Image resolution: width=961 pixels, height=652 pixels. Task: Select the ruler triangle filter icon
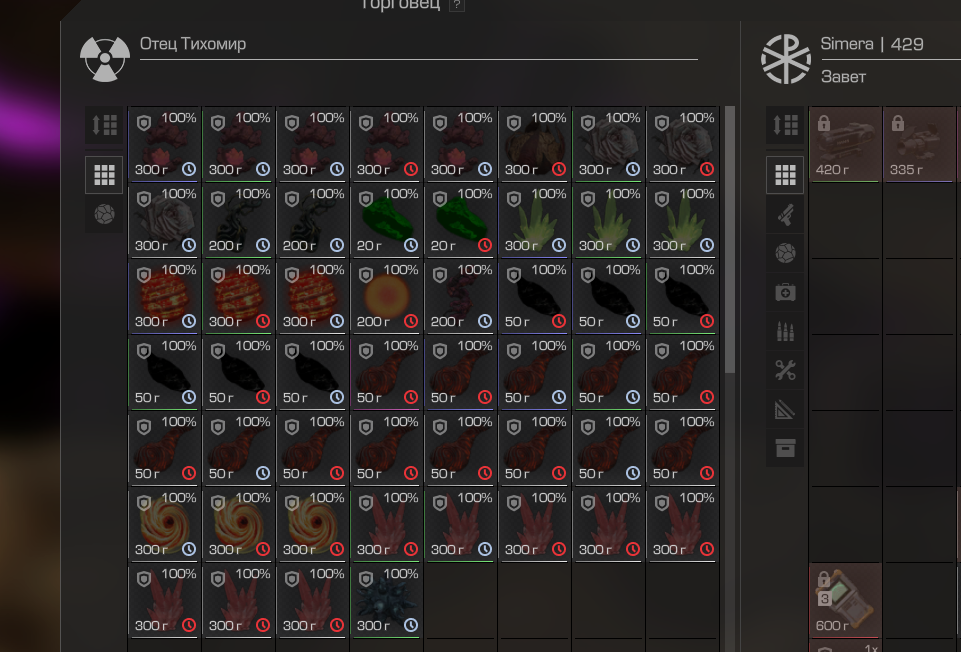[784, 409]
